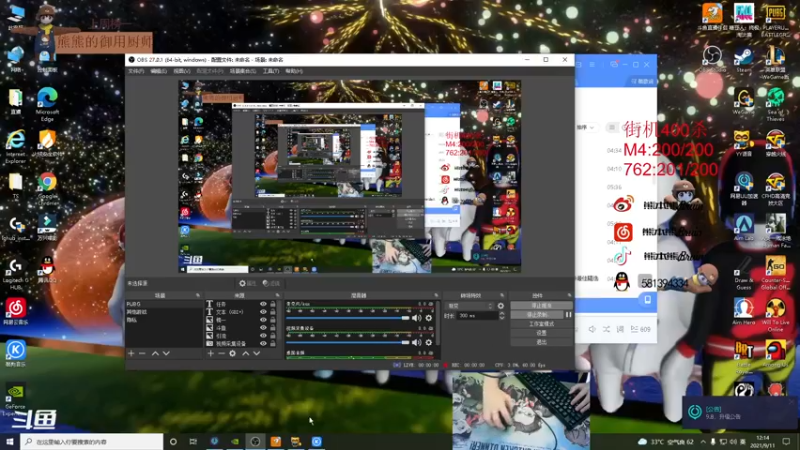Click the stop recording button in controls
Image resolution: width=800 pixels, height=450 pixels.
point(537,315)
